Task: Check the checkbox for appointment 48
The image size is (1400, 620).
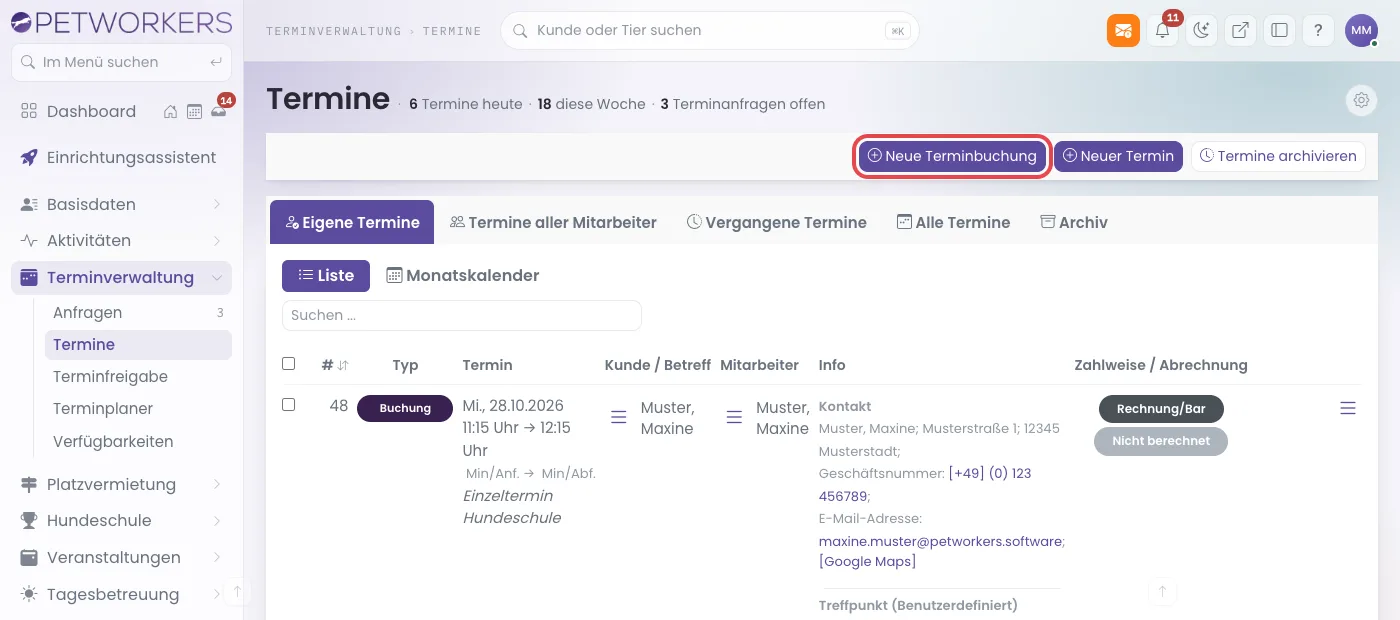Action: (289, 405)
